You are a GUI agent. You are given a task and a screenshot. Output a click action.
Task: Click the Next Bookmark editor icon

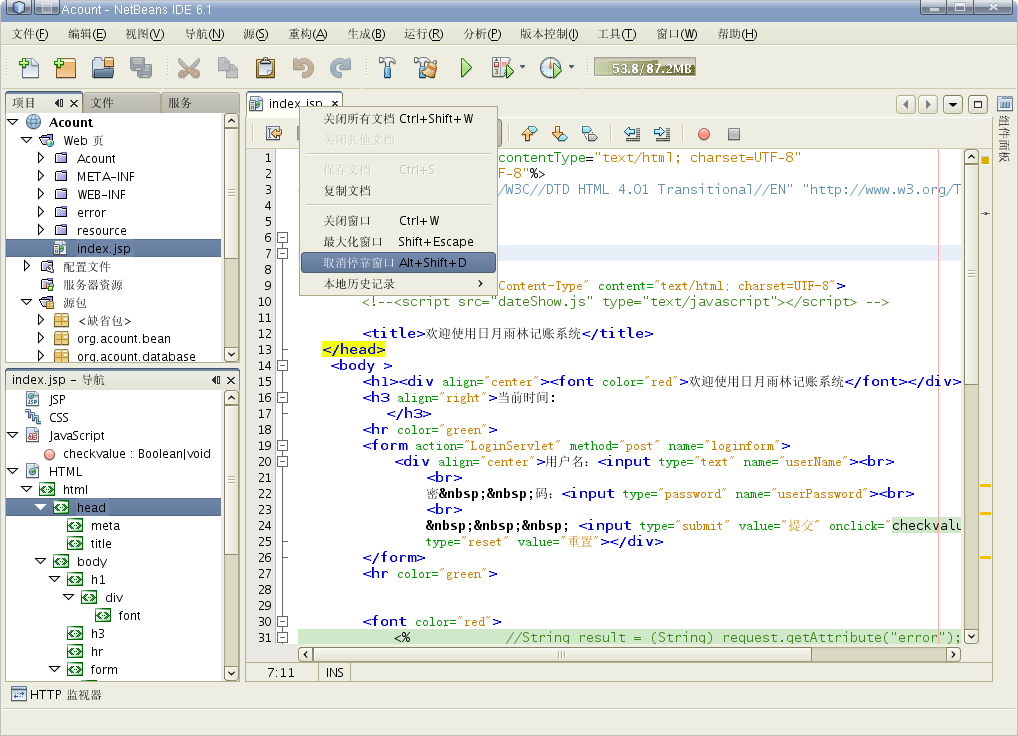559,134
